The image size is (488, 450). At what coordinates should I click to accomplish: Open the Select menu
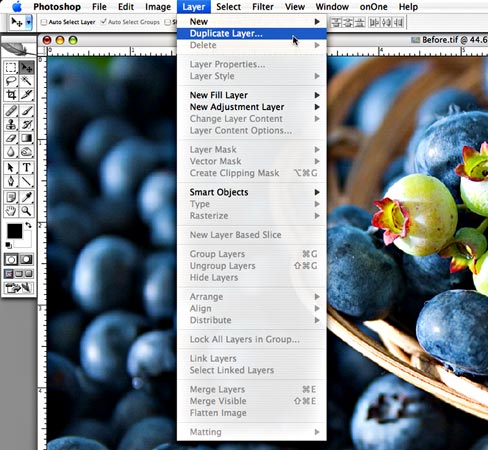pyautogui.click(x=228, y=7)
